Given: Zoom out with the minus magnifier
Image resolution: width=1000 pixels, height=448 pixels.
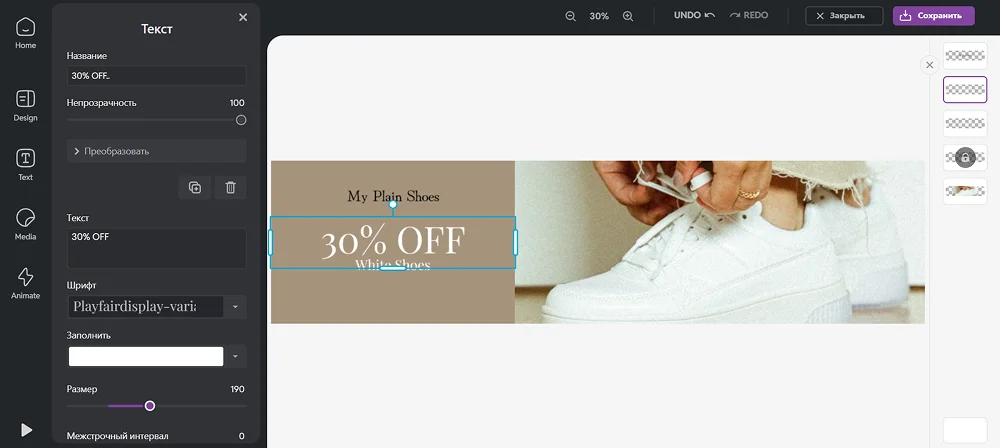Looking at the screenshot, I should [x=571, y=16].
